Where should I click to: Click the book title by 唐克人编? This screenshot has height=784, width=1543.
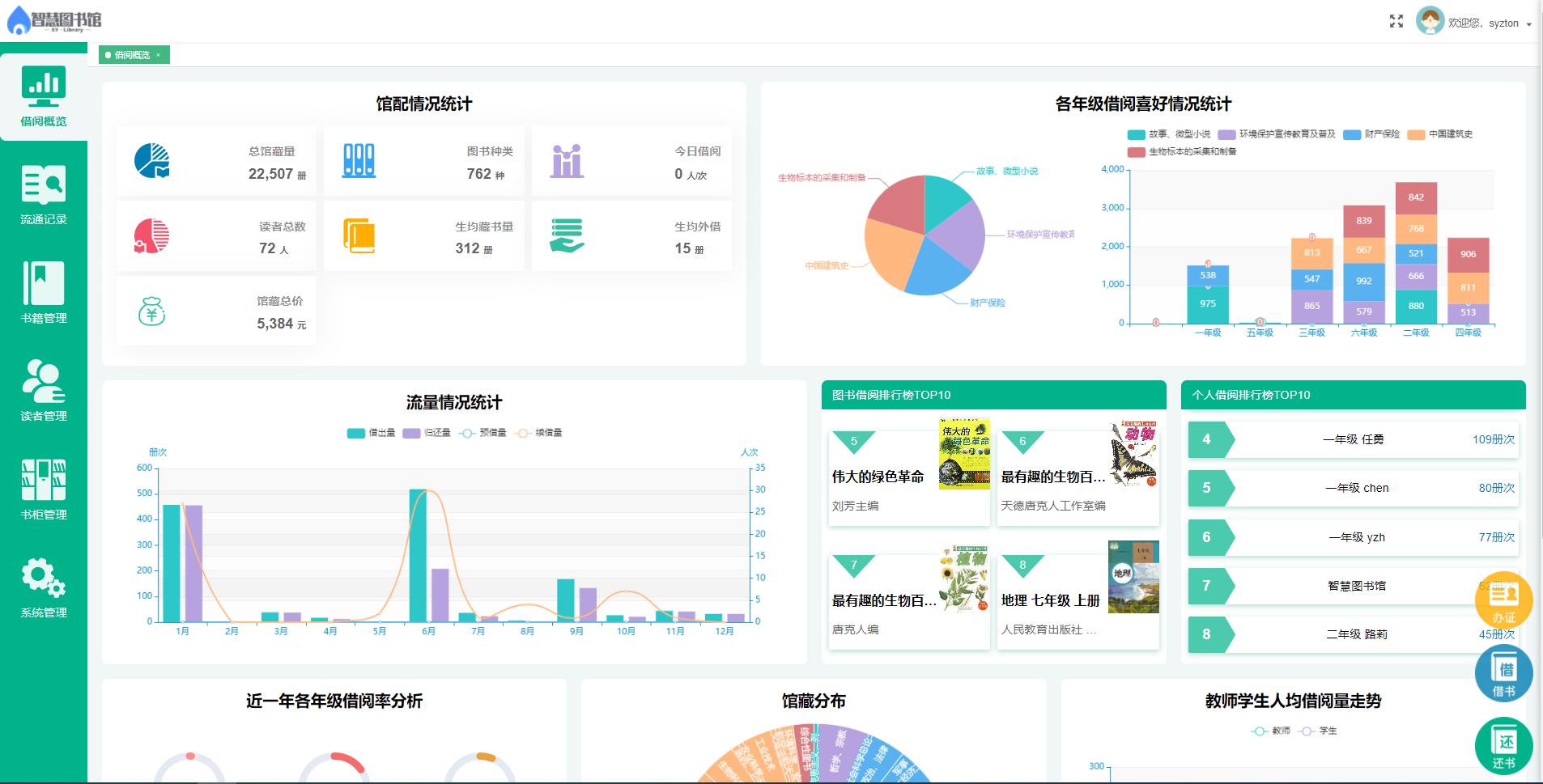884,601
